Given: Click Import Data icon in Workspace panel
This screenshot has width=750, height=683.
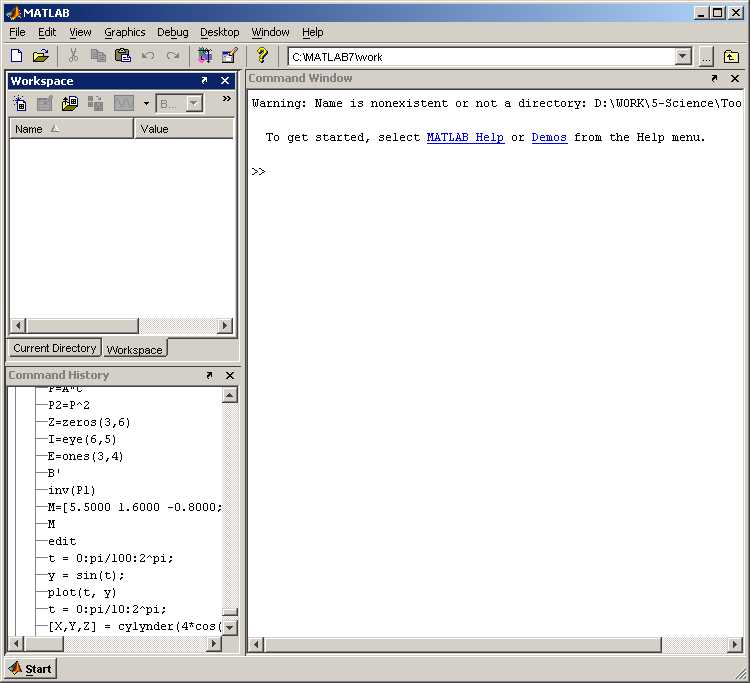Looking at the screenshot, I should tap(70, 103).
